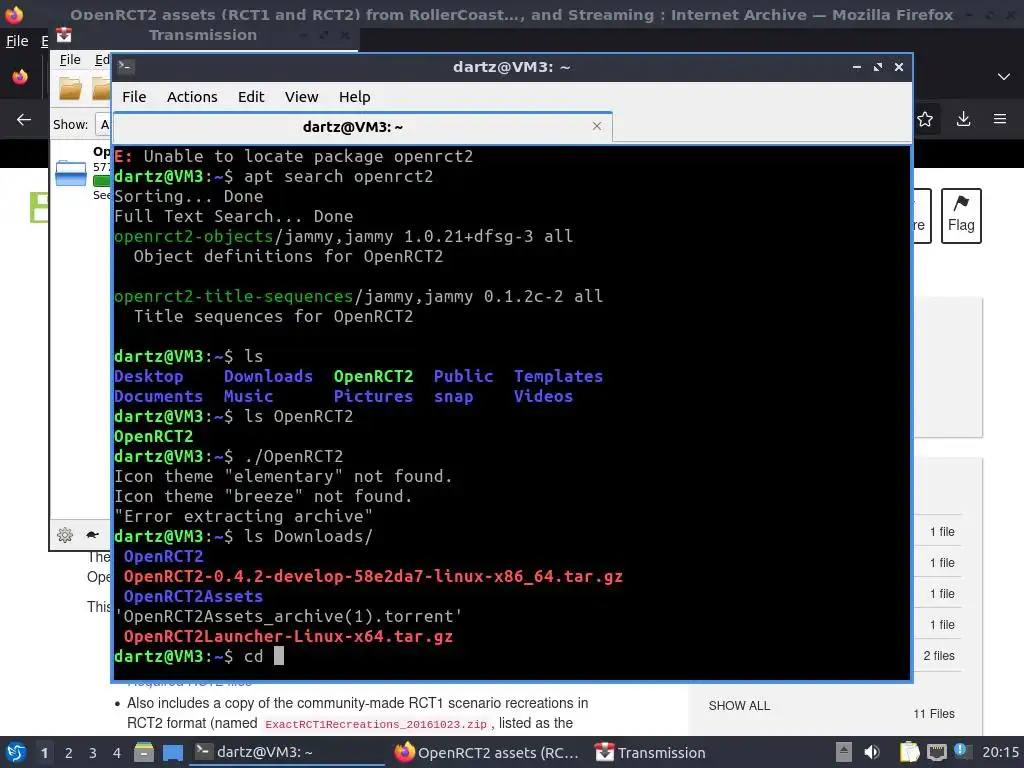Viewport: 1024px width, 768px height.
Task: Open Firefox downloads panel
Action: pyautogui.click(x=963, y=119)
